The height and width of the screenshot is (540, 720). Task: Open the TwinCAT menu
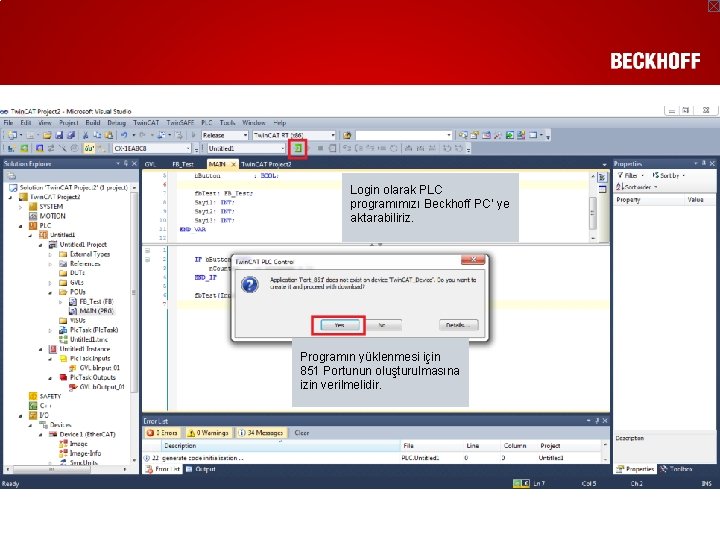(x=146, y=123)
